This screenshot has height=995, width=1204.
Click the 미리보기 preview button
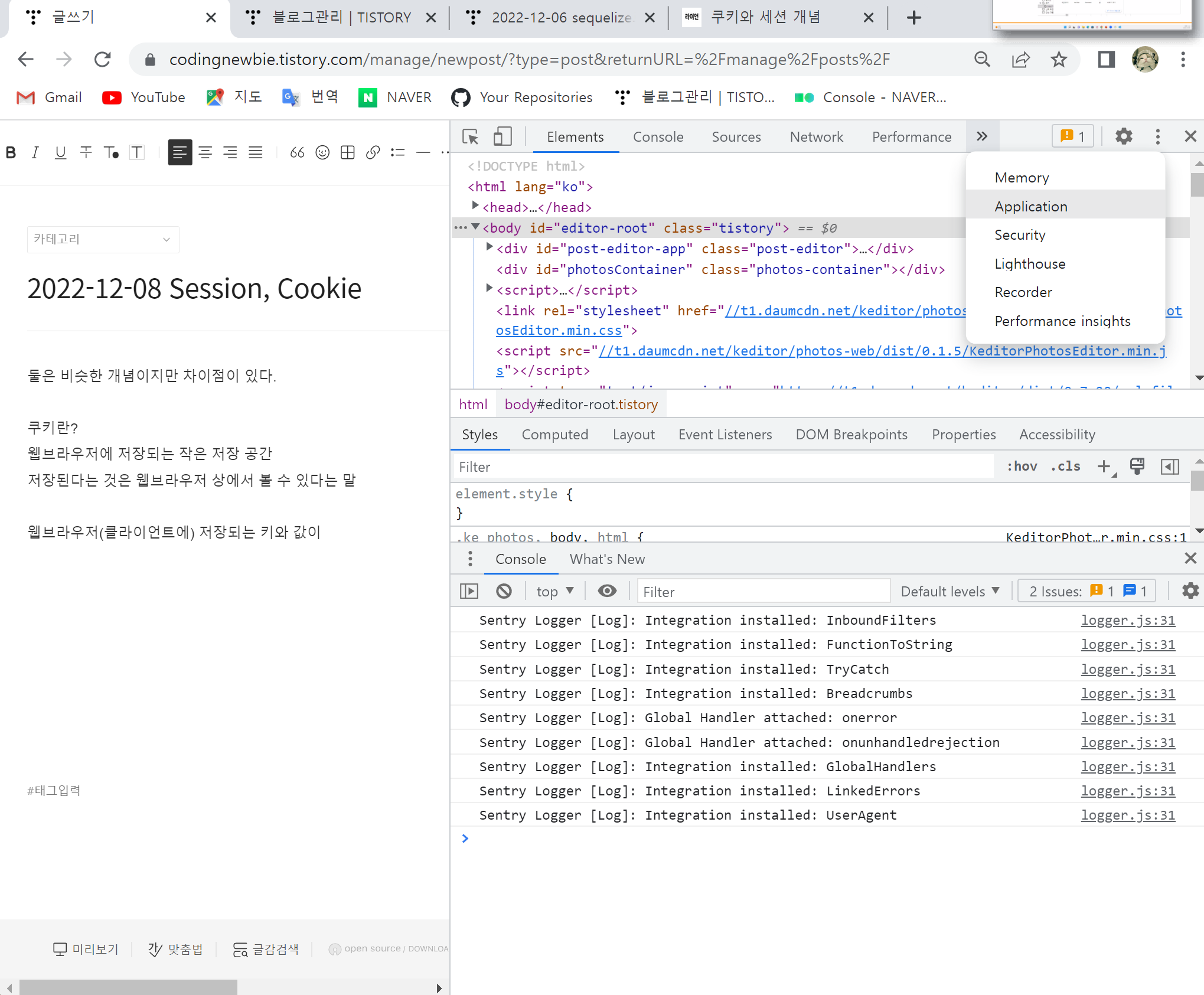pos(86,949)
